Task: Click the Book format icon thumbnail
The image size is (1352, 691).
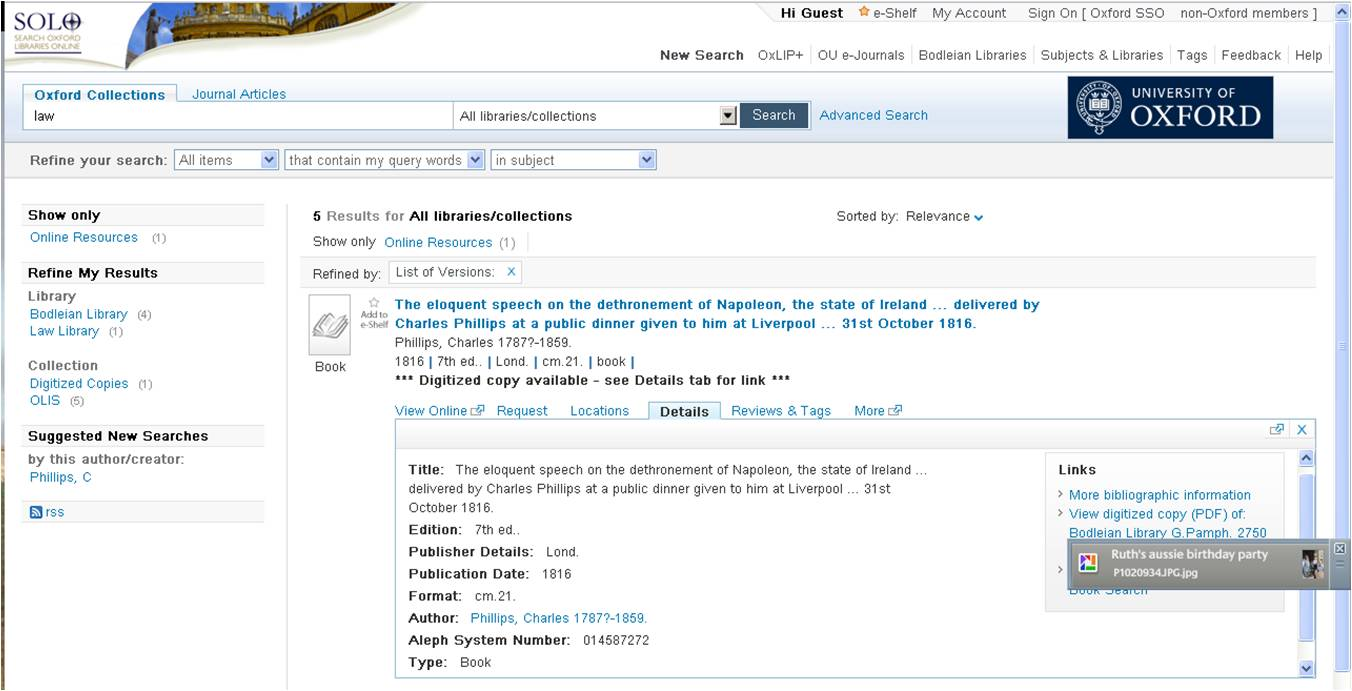Action: tap(329, 325)
